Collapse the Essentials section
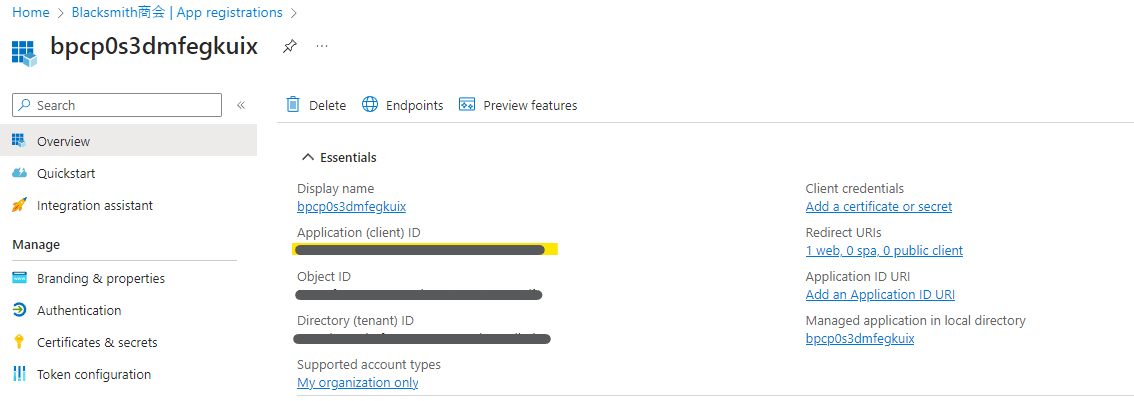Screen dimensions: 1134x401 click(x=308, y=157)
